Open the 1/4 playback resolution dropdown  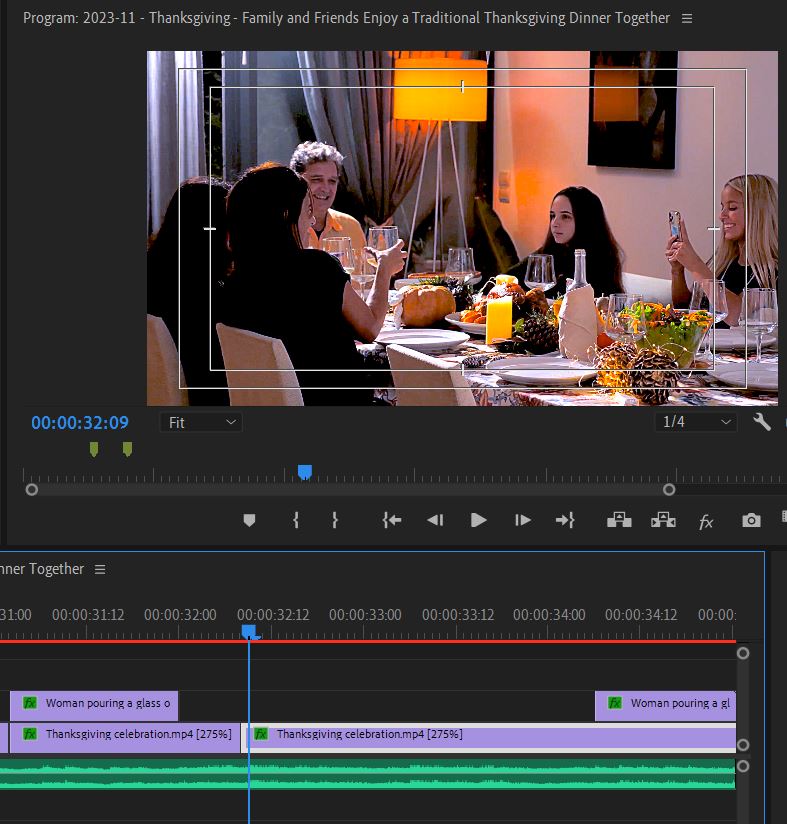[x=696, y=422]
